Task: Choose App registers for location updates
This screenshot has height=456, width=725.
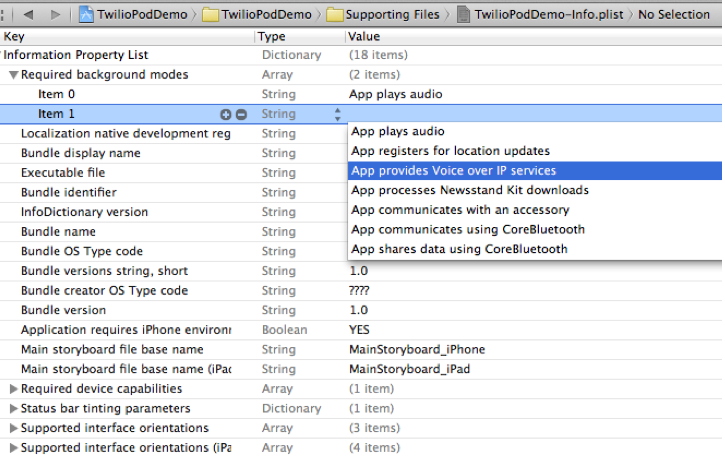Action: tap(535, 151)
